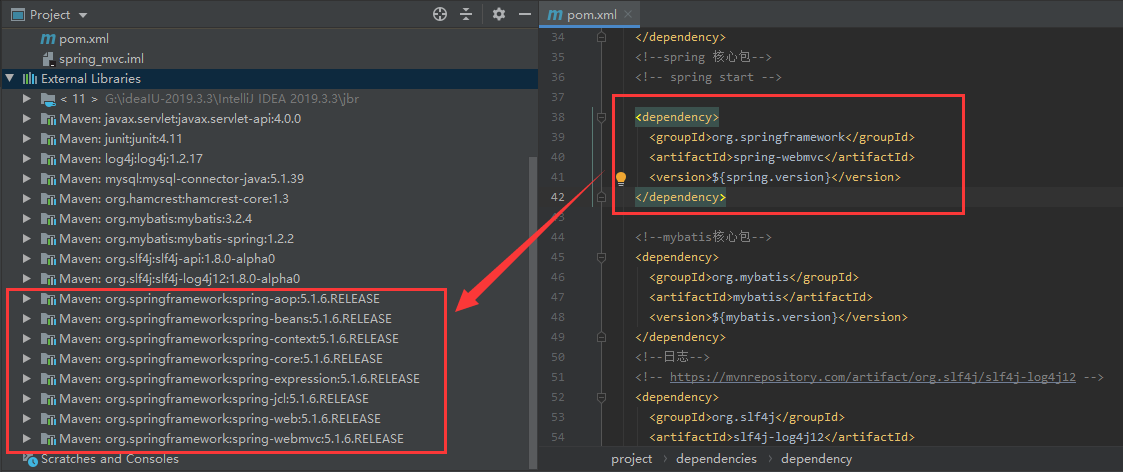This screenshot has height=472, width=1123.
Task: Expand junit:junit:4.11 library node
Action: pyautogui.click(x=26, y=139)
